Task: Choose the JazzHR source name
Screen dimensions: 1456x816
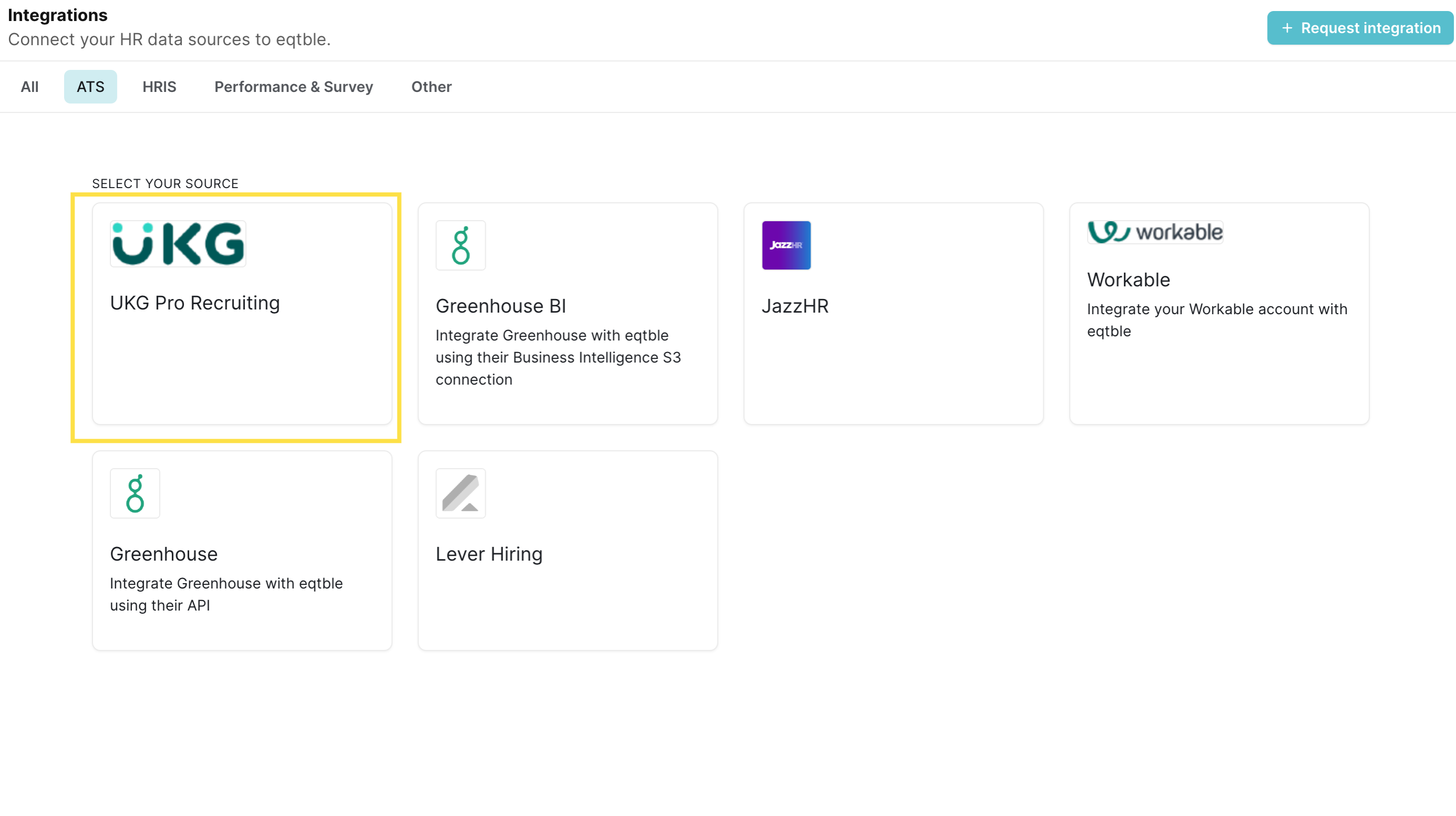Action: 795,306
